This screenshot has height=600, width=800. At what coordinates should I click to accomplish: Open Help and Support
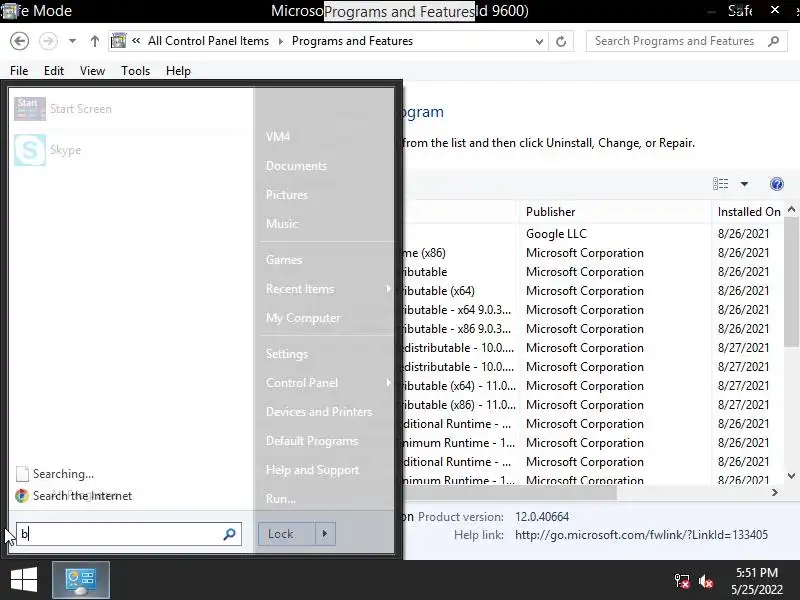point(312,470)
